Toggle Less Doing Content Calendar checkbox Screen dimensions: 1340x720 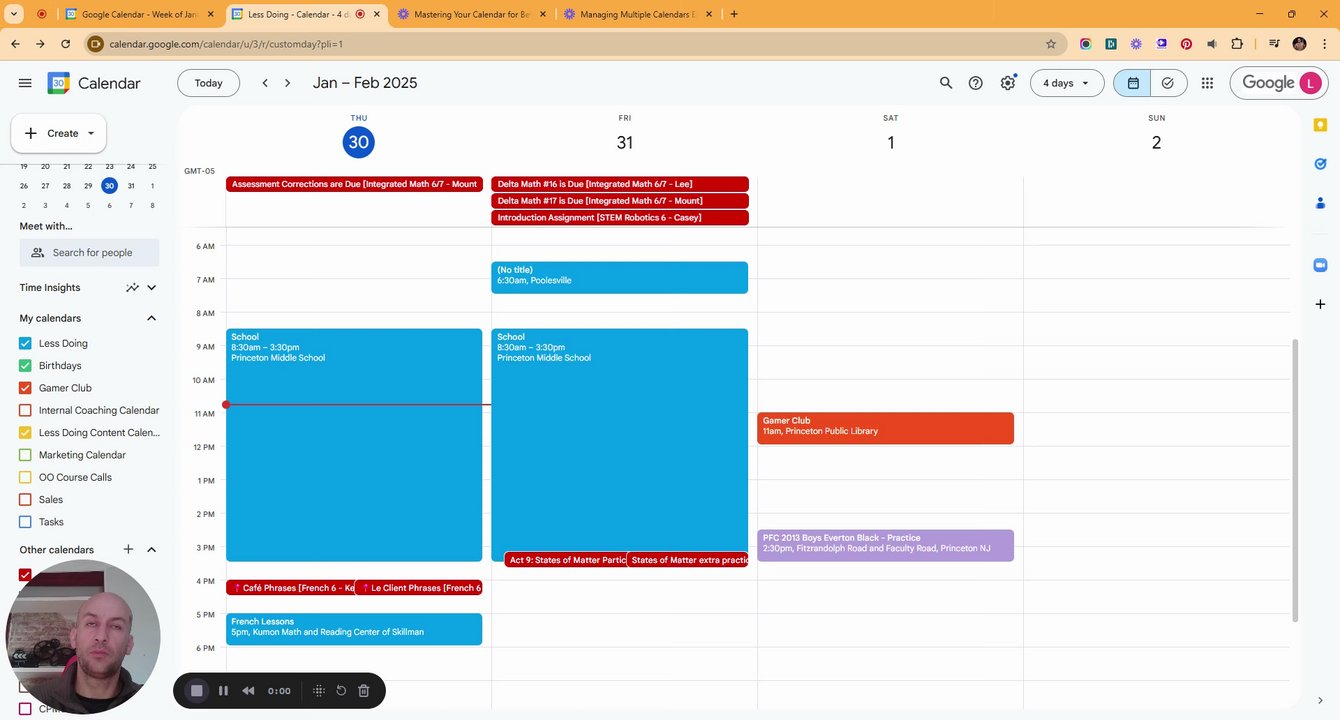(26, 433)
